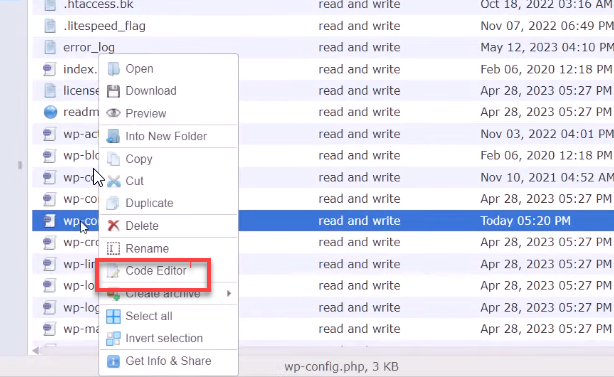Click the Invert selection icon
This screenshot has width=614, height=377.
[x=113, y=338]
